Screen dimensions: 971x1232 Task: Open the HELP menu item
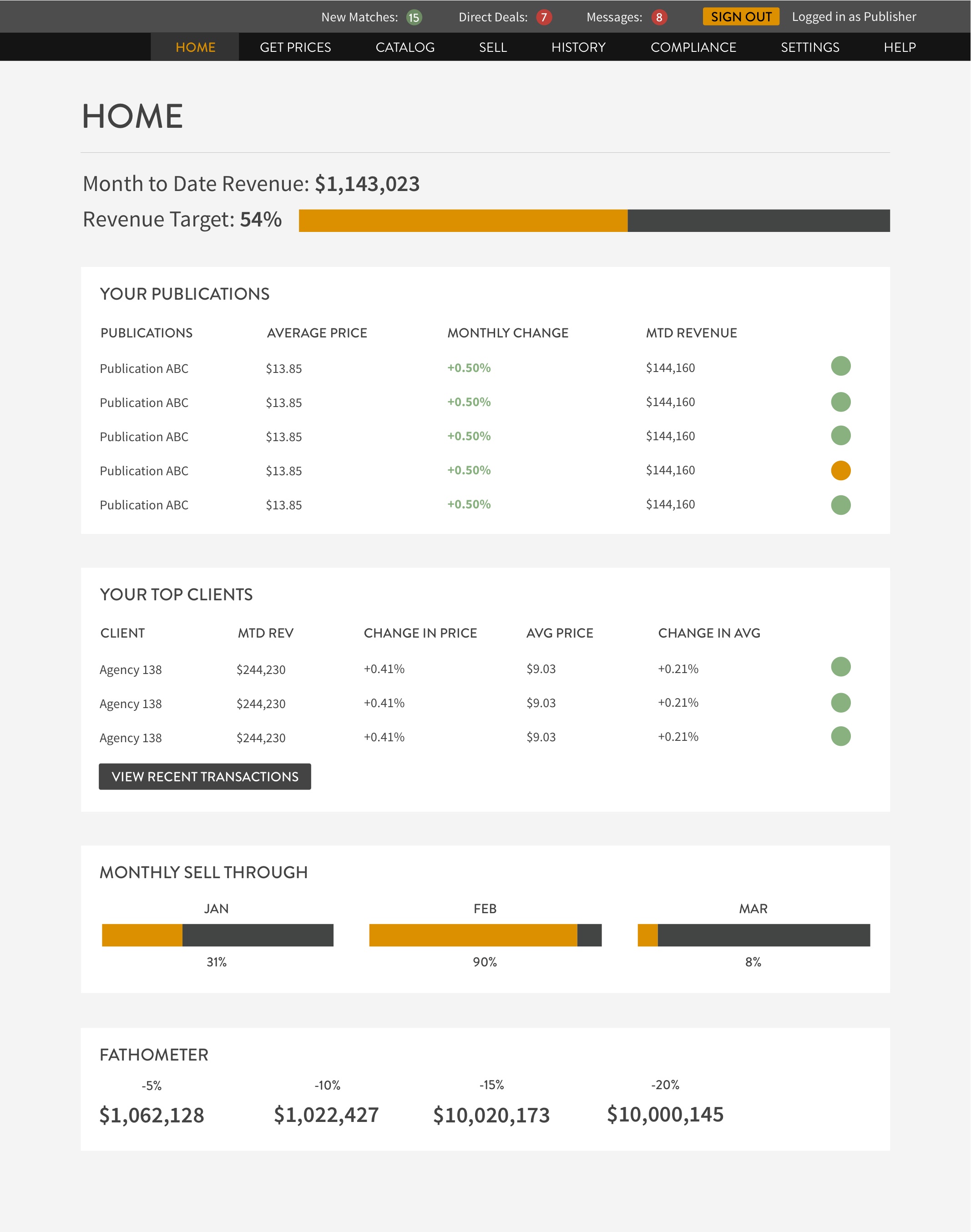[900, 47]
